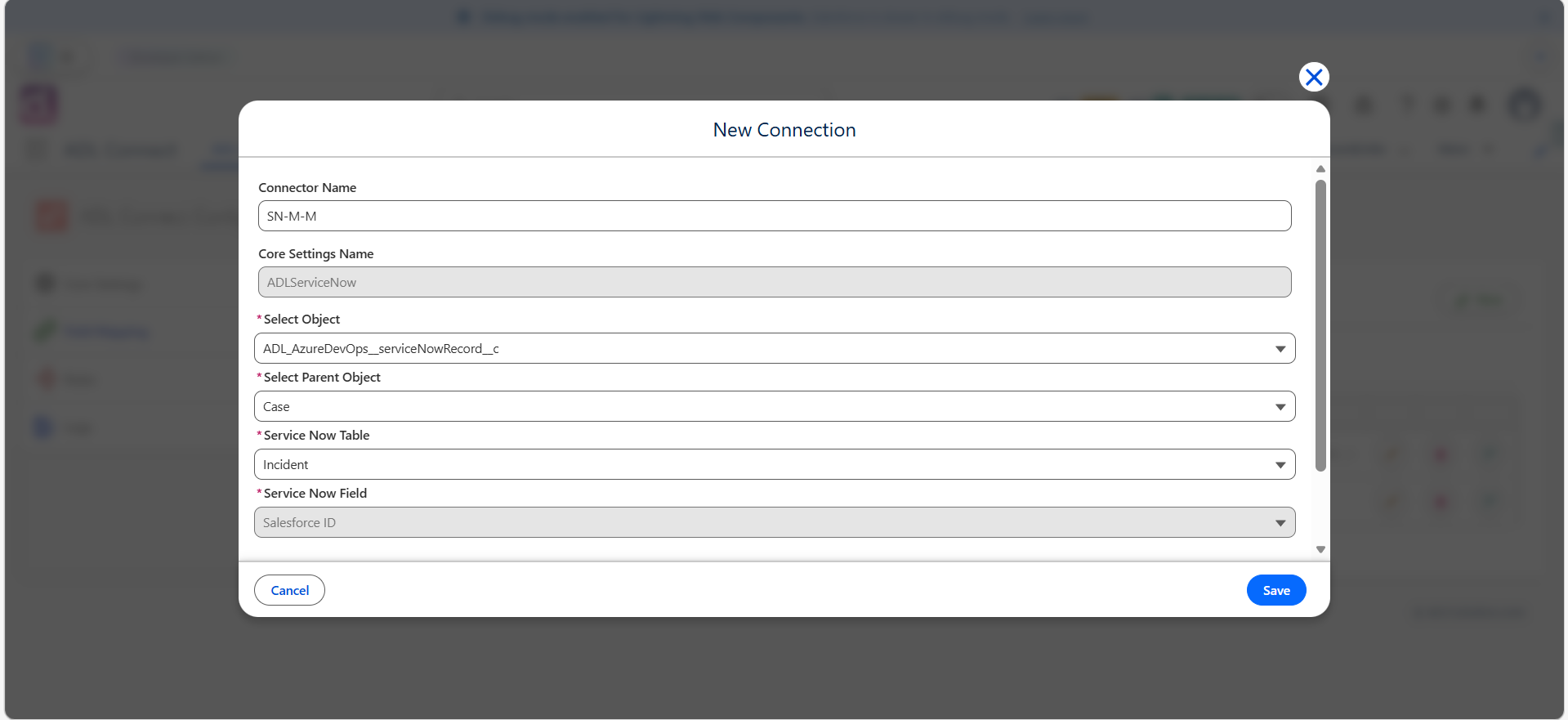This screenshot has height=720, width=1568.
Task: Click the dialog's vertical scrollbar thumb
Action: click(1320, 325)
